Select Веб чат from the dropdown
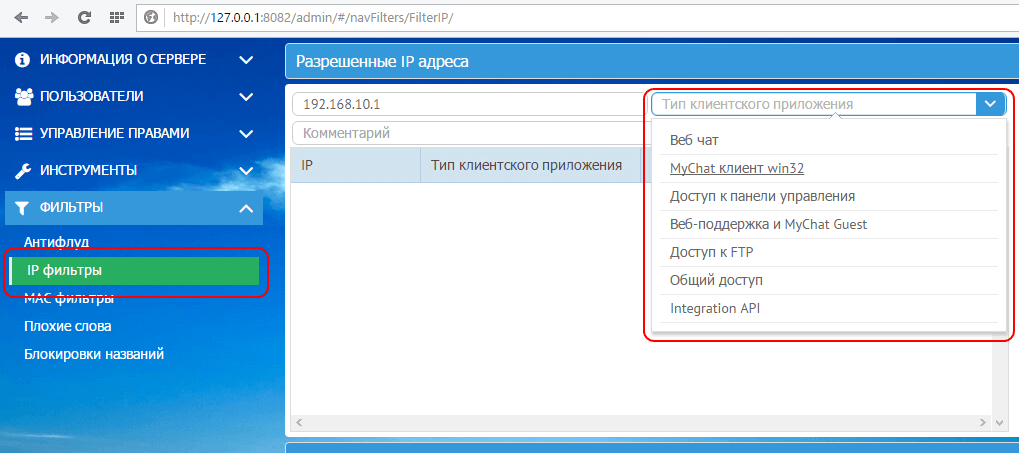Screen dimensions: 1019x453 click(x=694, y=141)
